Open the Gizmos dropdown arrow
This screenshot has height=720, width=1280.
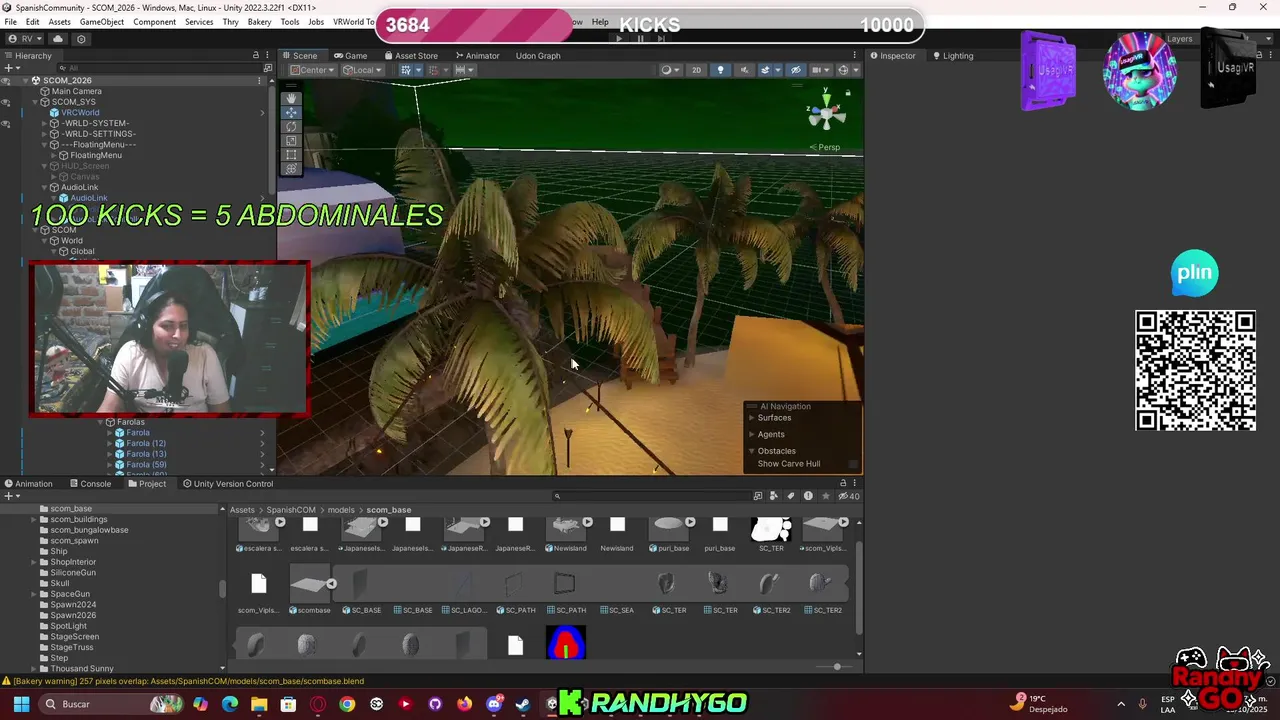point(855,70)
